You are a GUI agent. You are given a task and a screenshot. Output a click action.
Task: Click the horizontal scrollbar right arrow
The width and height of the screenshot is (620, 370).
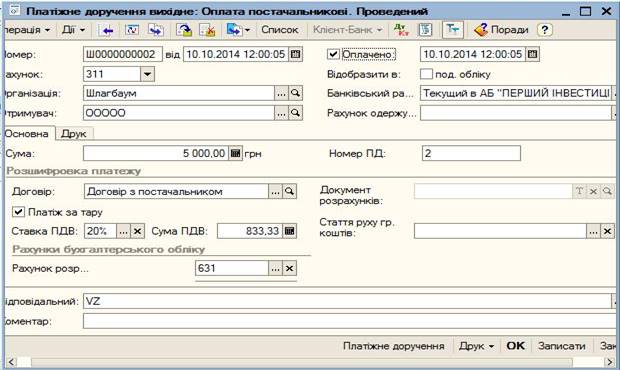609,362
